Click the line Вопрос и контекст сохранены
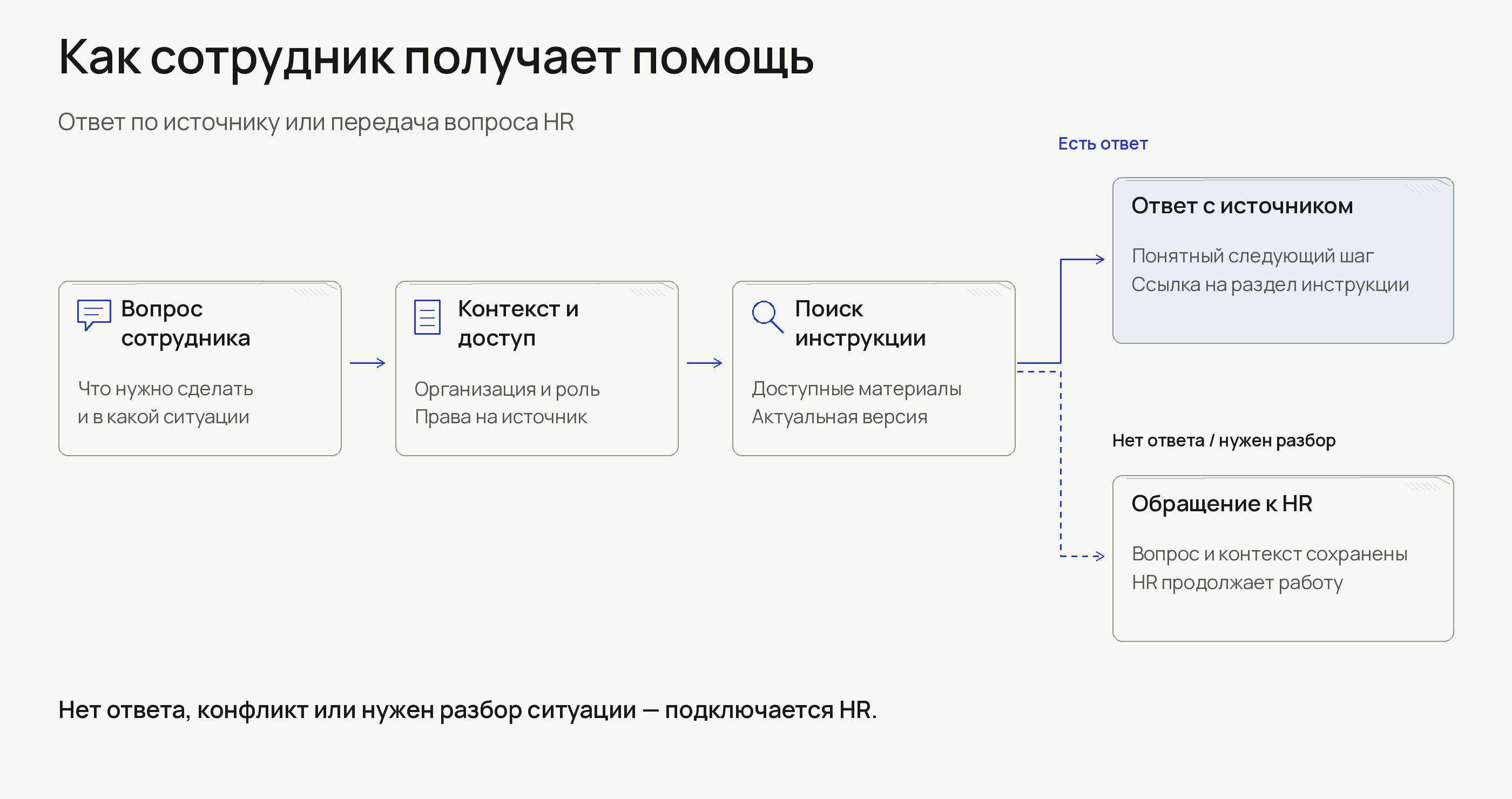The image size is (1512, 799). tap(1270, 554)
